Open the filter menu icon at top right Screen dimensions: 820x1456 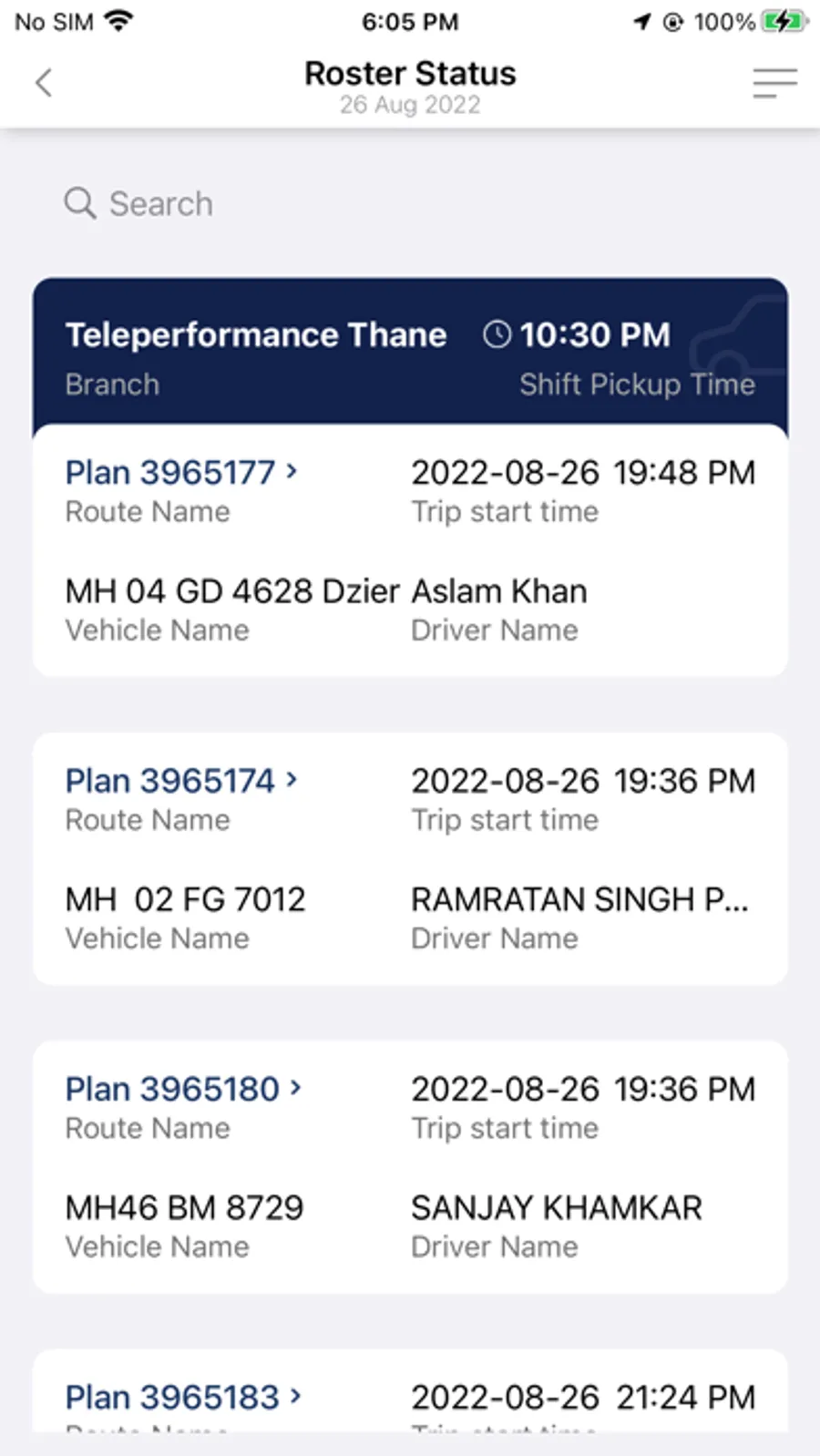(x=774, y=83)
